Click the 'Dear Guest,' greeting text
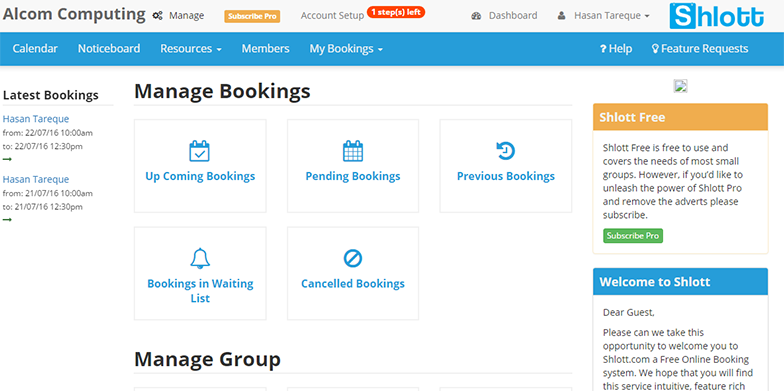Viewport: 784px width, 391px height. [x=628, y=313]
